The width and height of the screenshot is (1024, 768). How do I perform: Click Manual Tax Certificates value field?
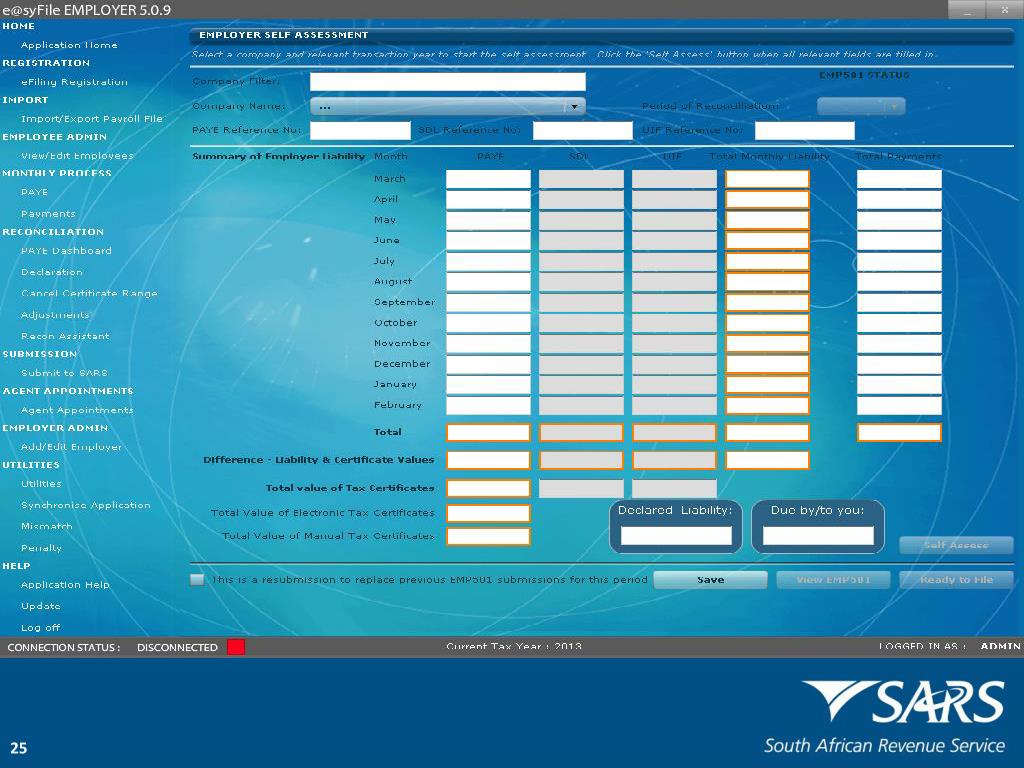488,537
